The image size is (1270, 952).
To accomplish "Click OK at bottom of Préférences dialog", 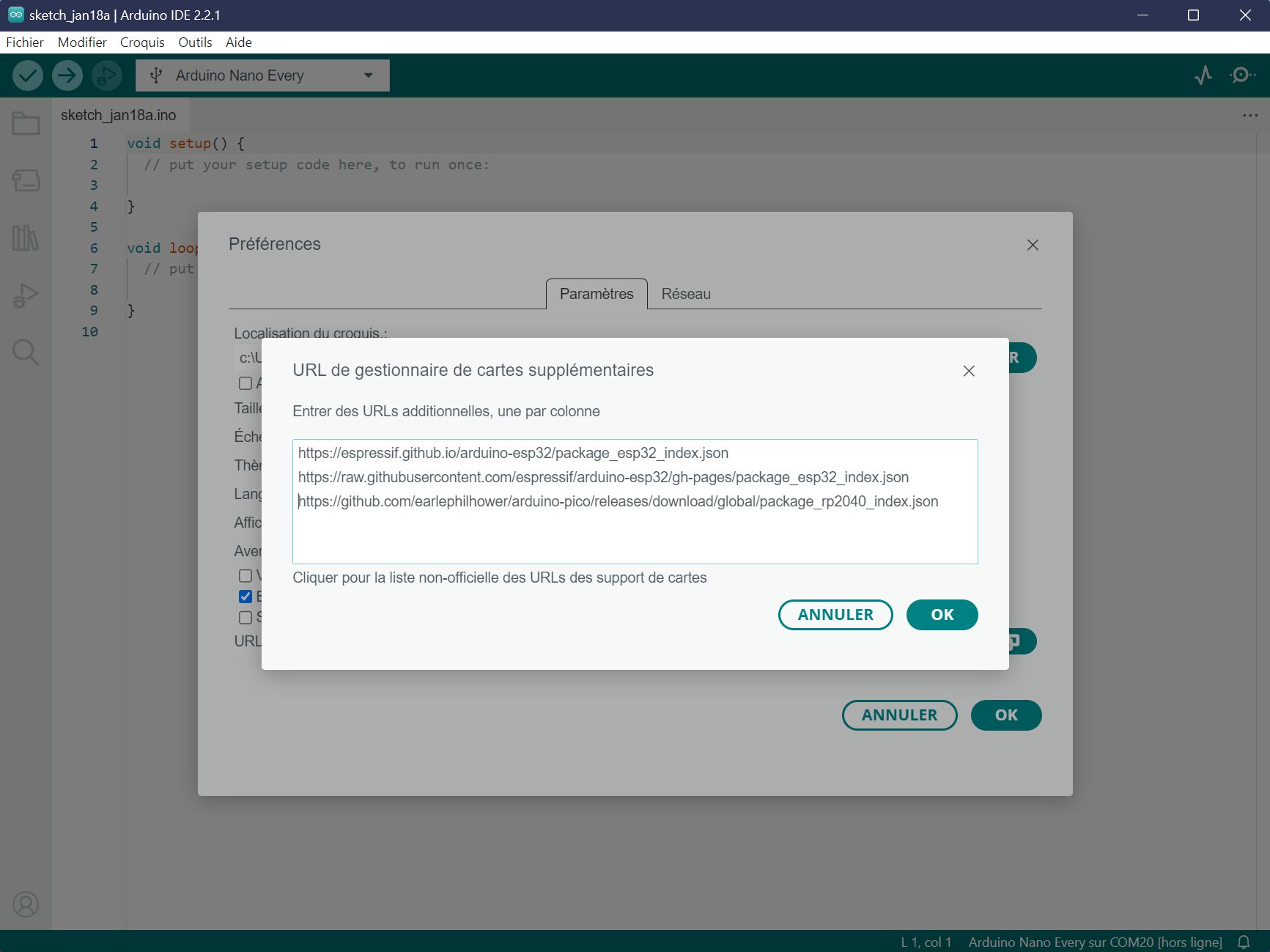I will tap(1005, 715).
